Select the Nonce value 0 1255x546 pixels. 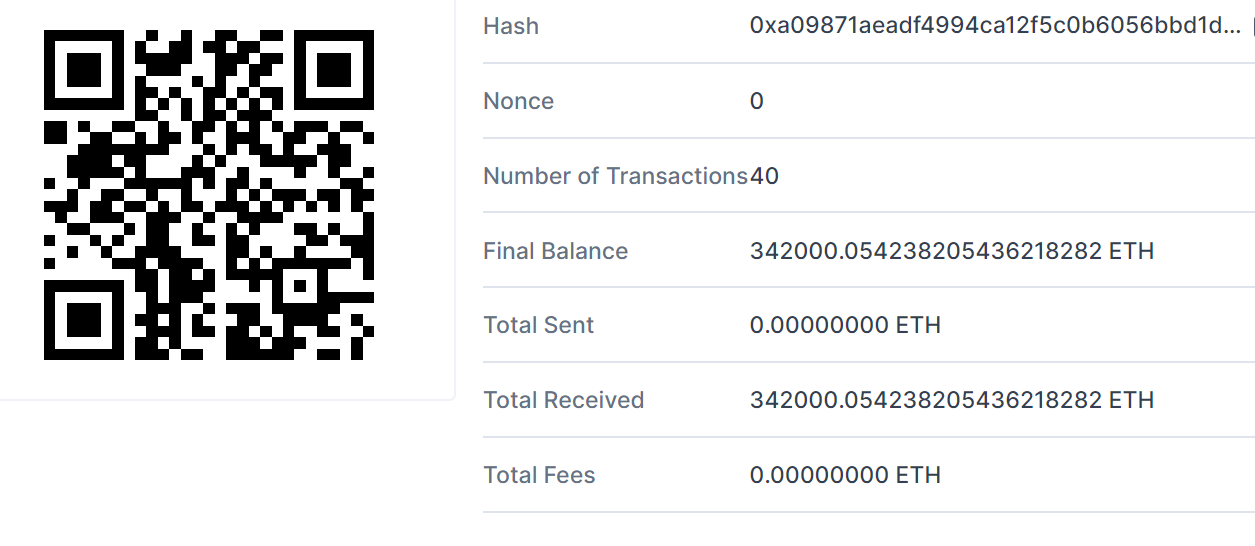[x=757, y=101]
